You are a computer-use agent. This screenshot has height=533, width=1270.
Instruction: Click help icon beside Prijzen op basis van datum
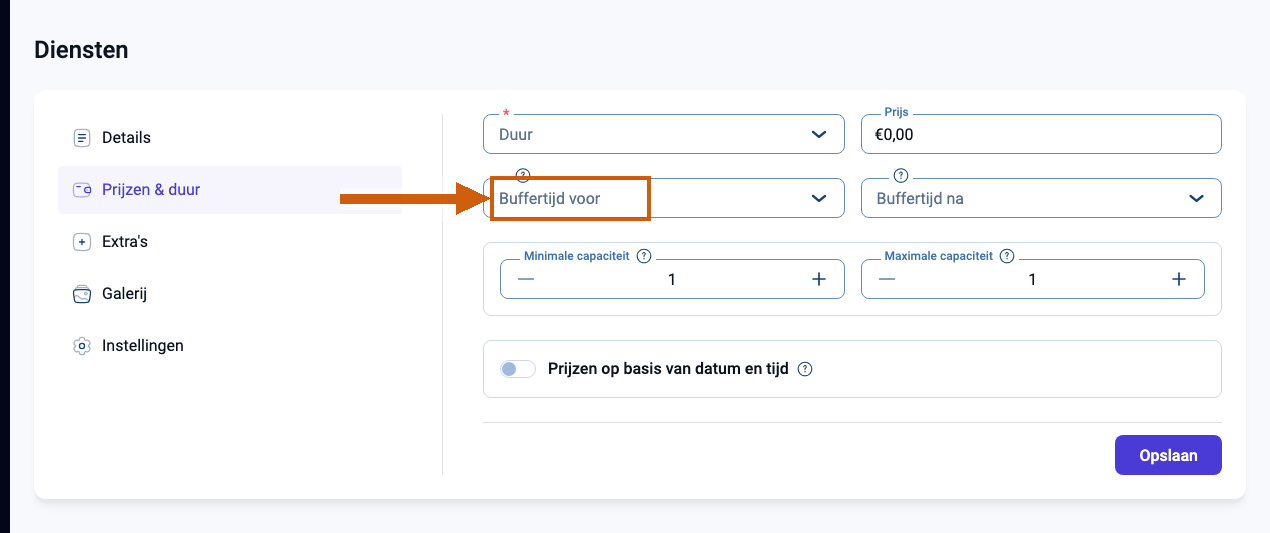(x=805, y=369)
